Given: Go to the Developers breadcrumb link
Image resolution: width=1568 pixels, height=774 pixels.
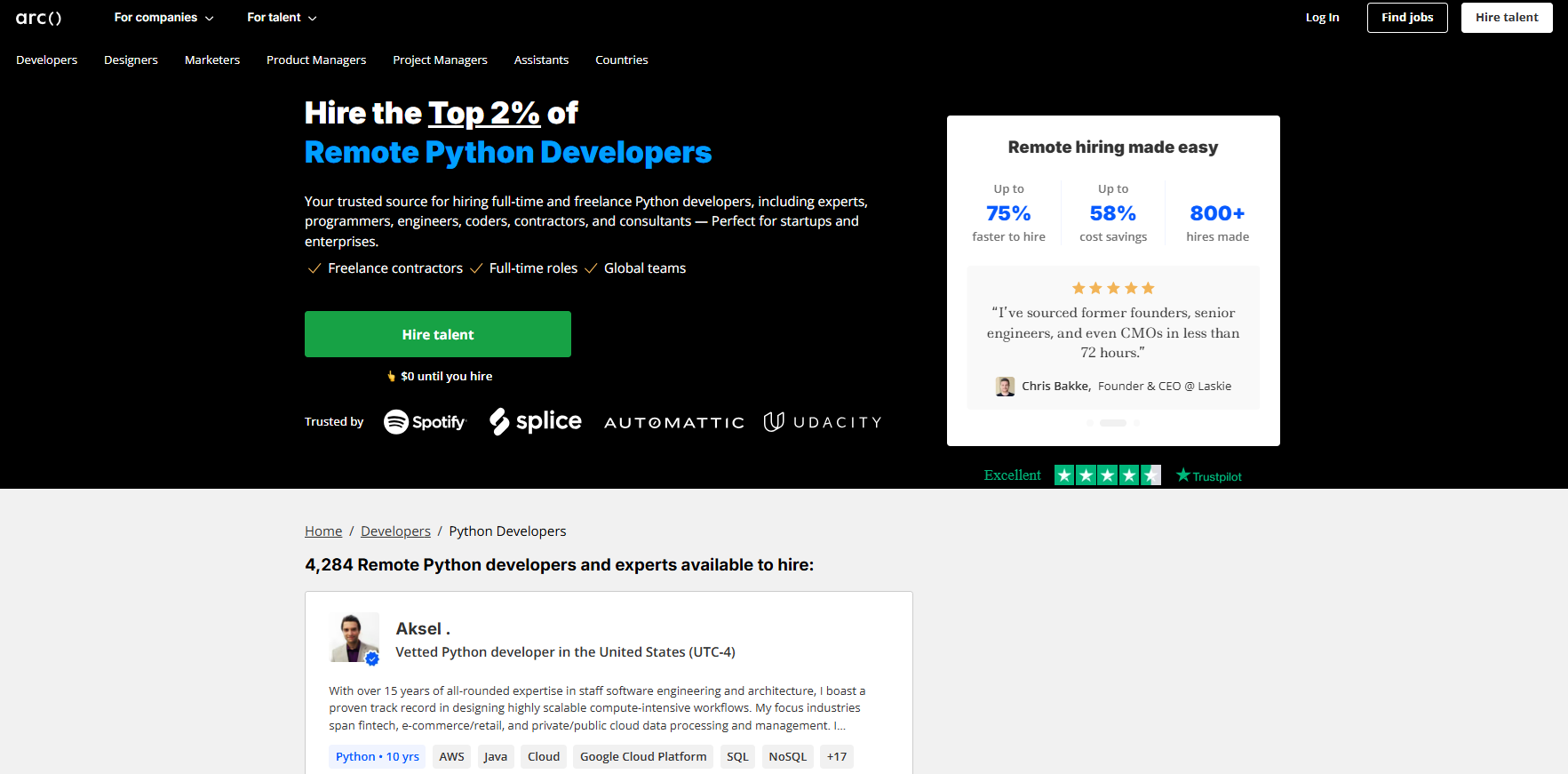Looking at the screenshot, I should pos(395,531).
